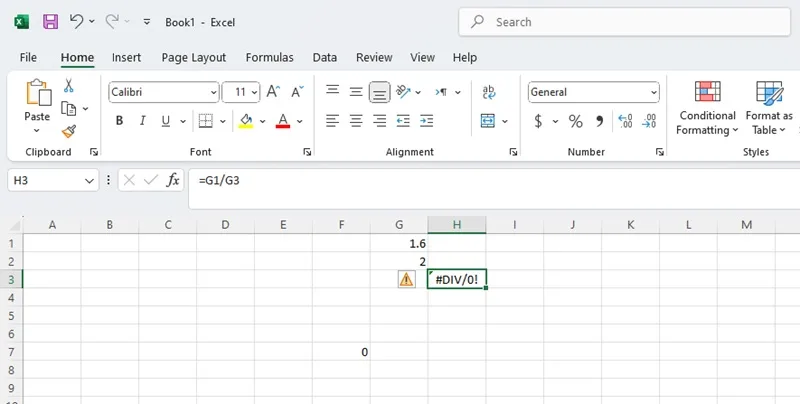Align text right
Image resolution: width=800 pixels, height=404 pixels.
(x=380, y=121)
